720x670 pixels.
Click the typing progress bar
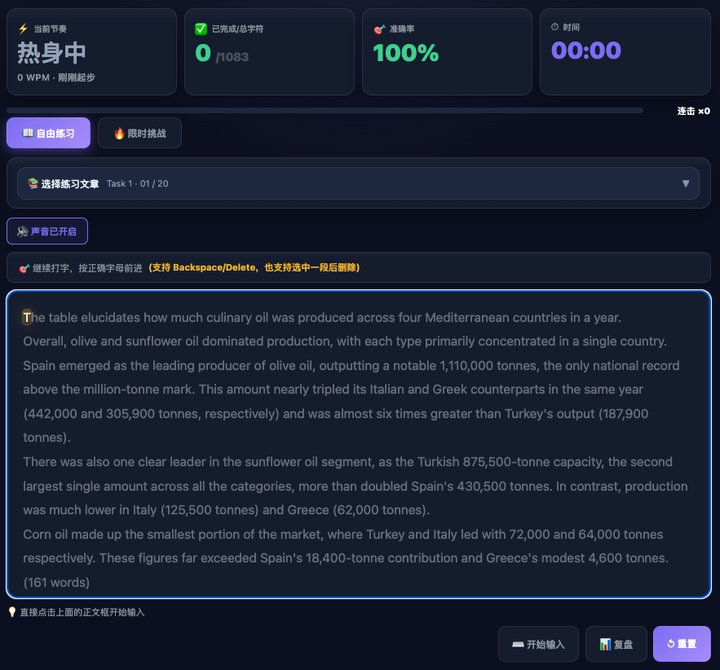tap(325, 110)
